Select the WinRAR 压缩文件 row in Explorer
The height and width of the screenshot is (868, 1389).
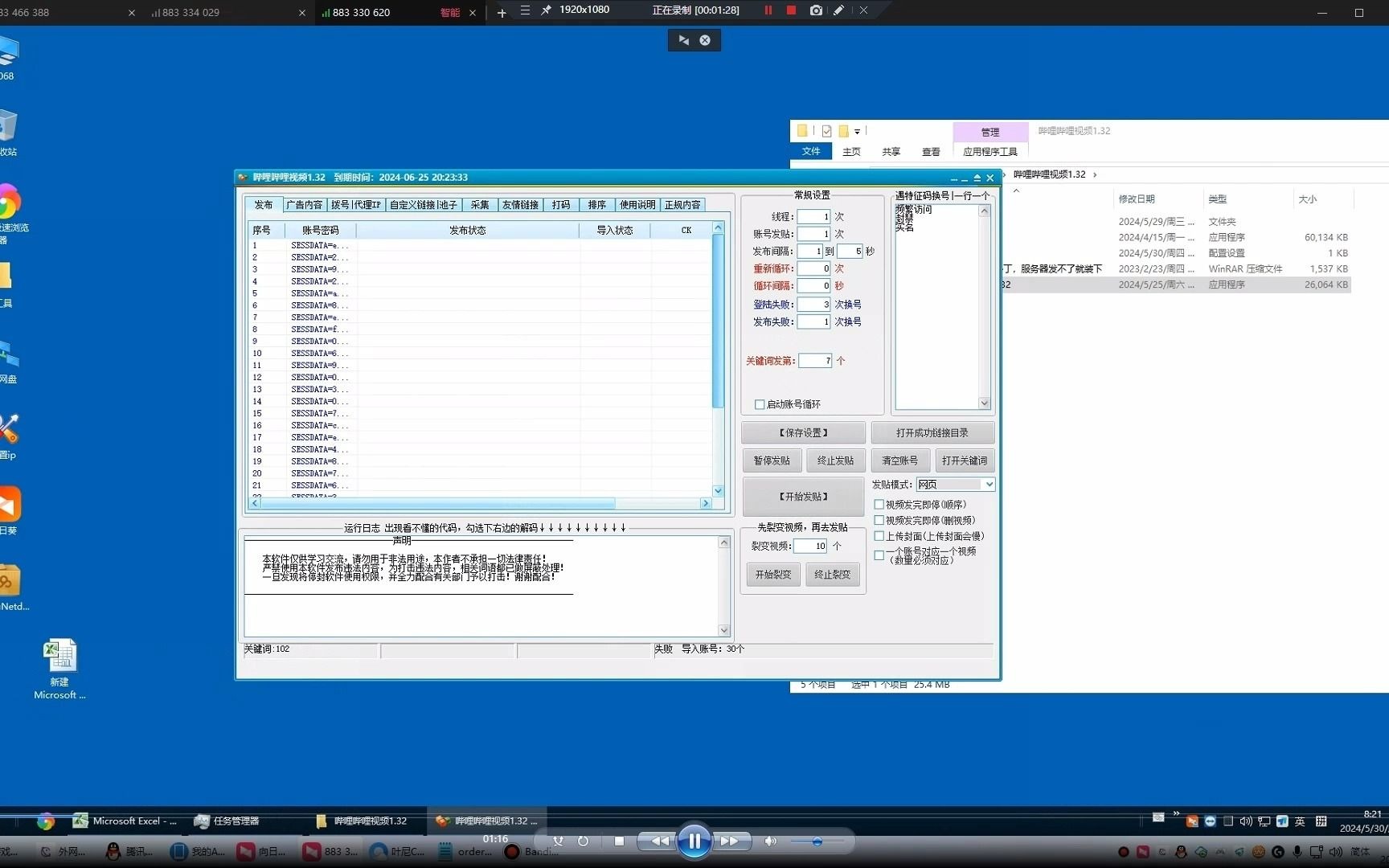pyautogui.click(x=1178, y=268)
